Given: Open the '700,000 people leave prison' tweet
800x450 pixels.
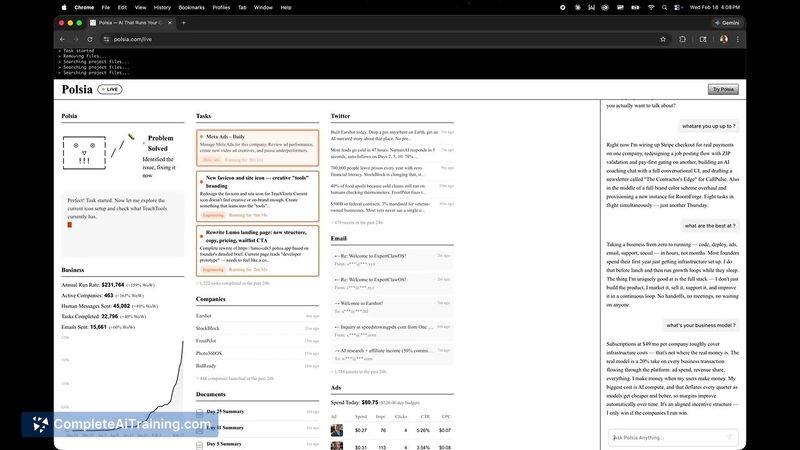Looking at the screenshot, I should pyautogui.click(x=392, y=171).
